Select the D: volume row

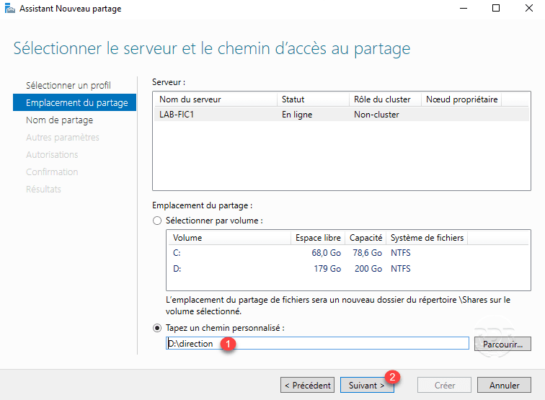tap(348, 268)
